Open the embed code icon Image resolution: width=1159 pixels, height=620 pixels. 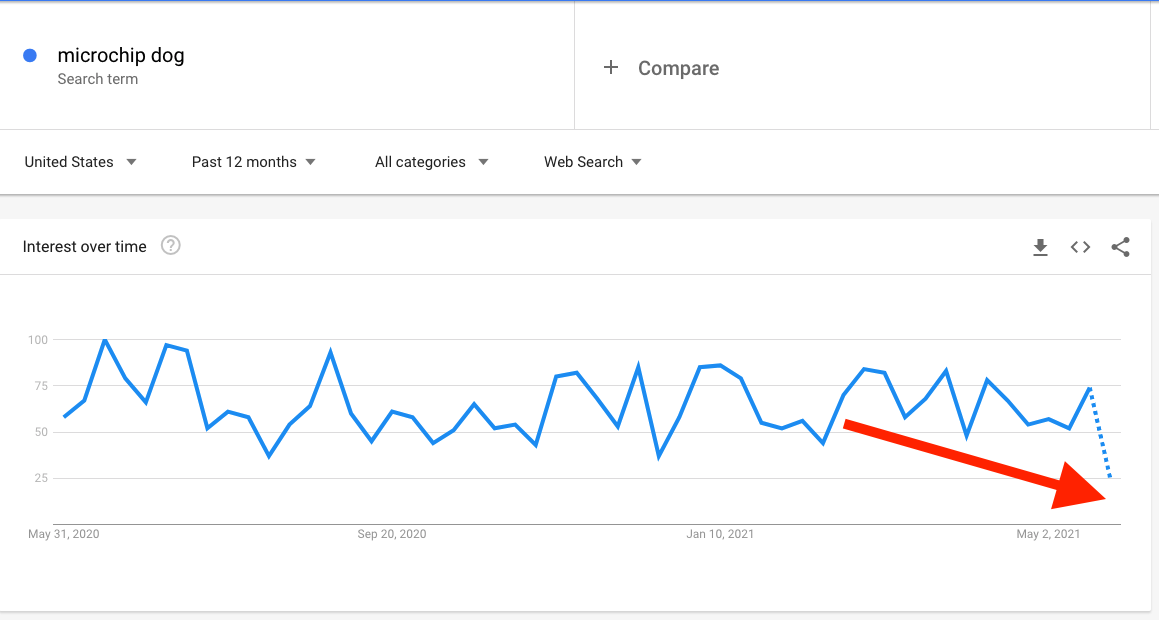[1080, 247]
